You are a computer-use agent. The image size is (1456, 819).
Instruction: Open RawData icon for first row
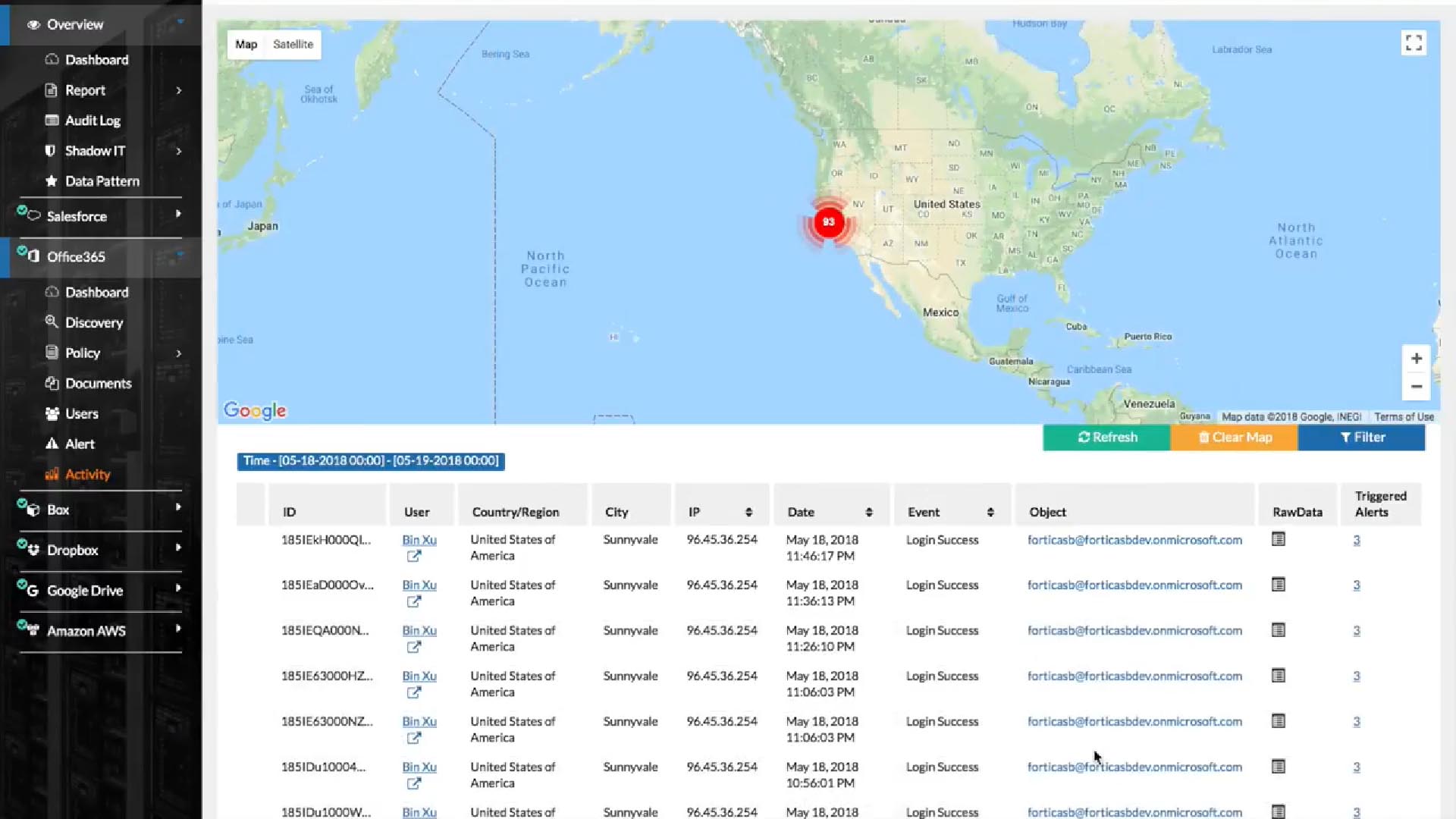1279,539
